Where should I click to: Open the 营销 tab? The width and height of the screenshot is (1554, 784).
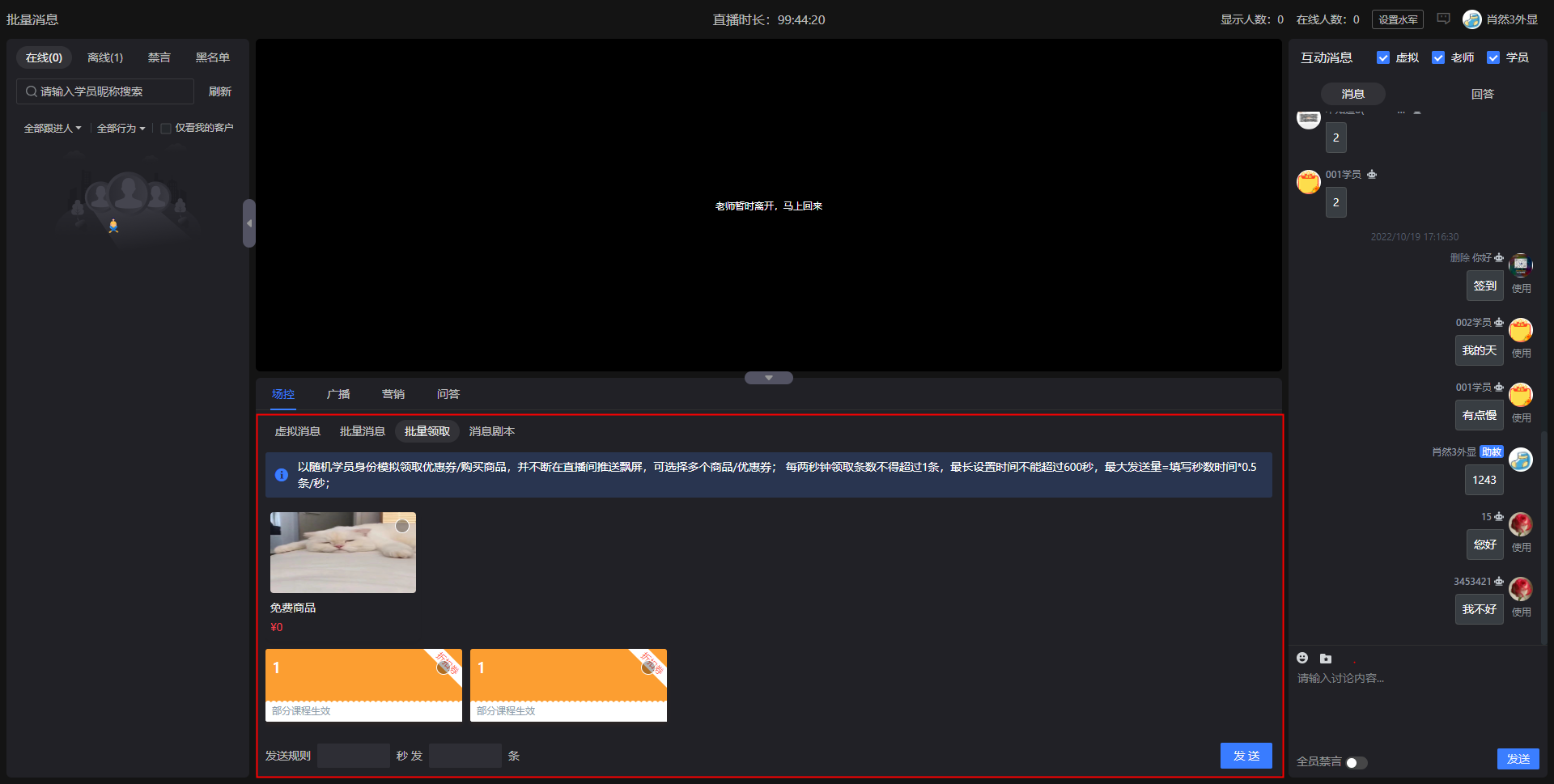[393, 394]
